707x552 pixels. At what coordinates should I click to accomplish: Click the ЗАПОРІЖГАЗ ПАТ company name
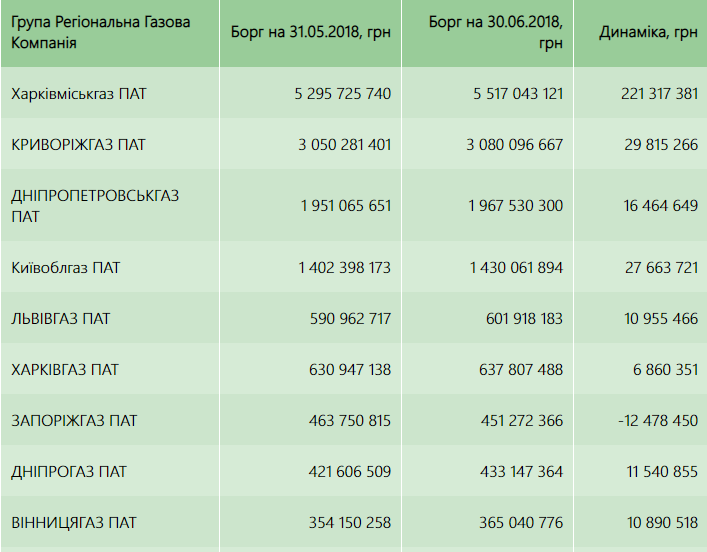(x=74, y=421)
